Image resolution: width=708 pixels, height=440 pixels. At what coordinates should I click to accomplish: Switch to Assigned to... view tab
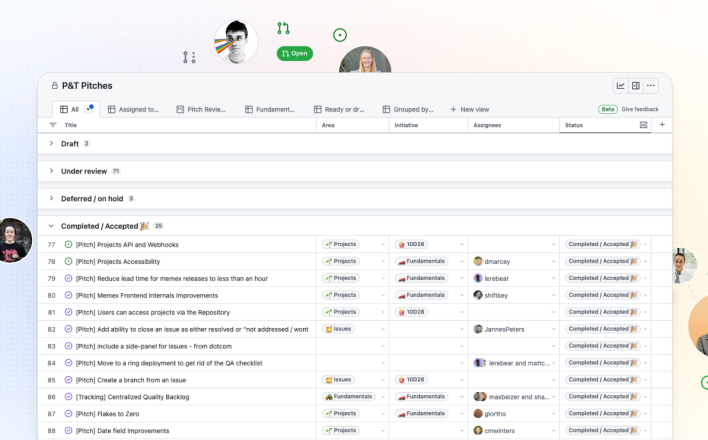click(133, 109)
